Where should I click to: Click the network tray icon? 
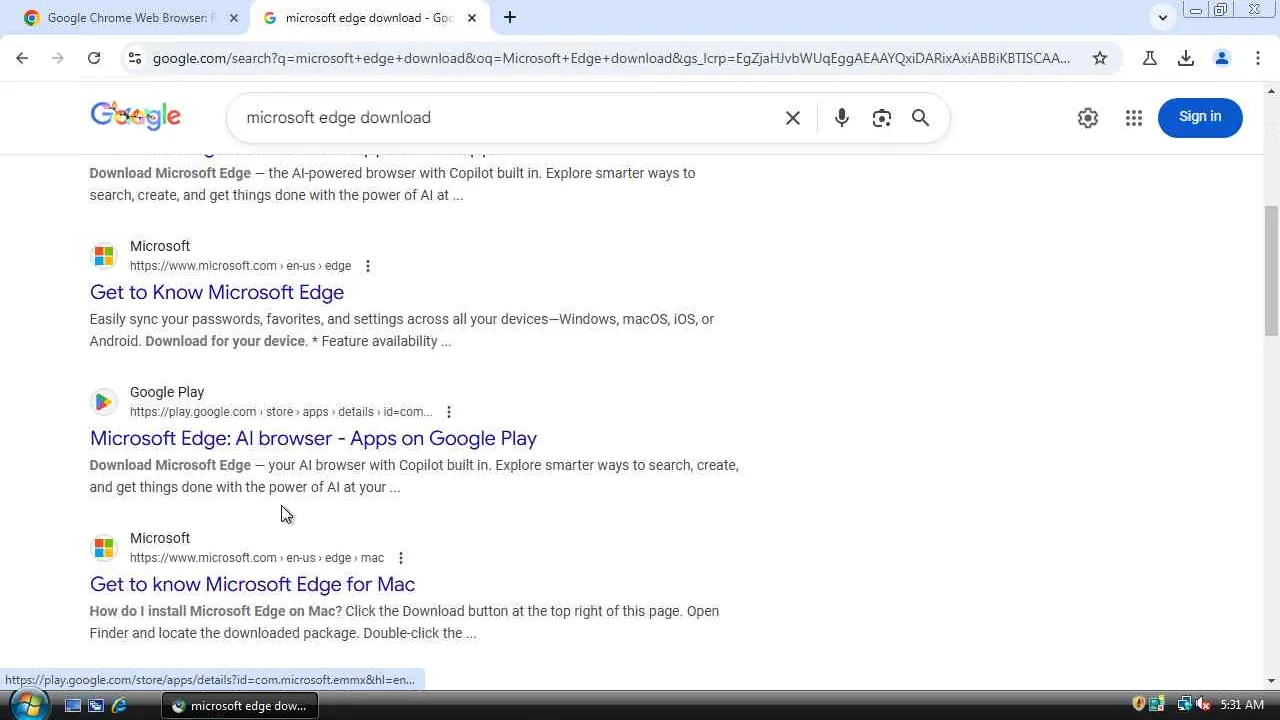pyautogui.click(x=1185, y=705)
